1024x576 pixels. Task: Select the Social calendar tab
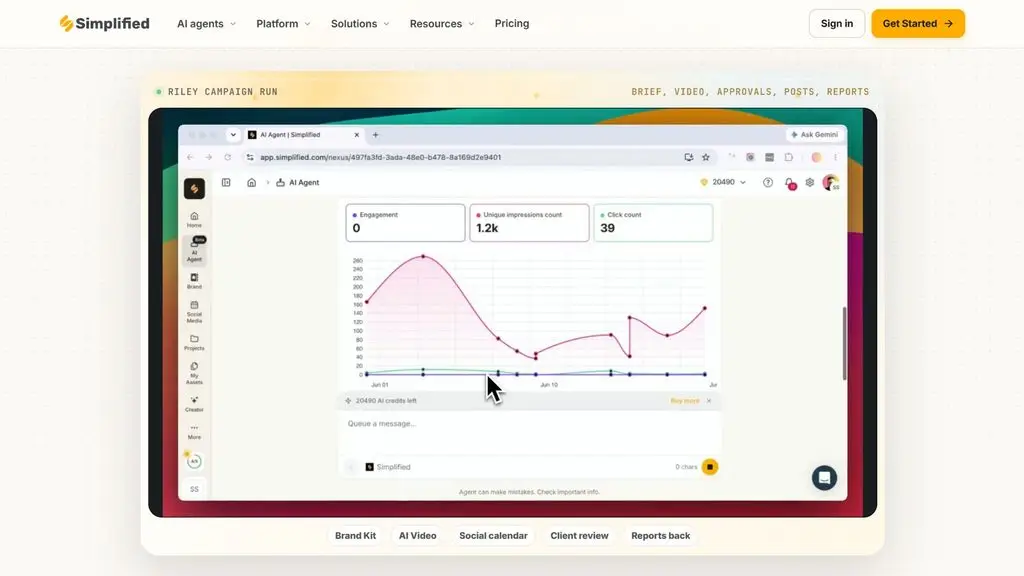493,536
